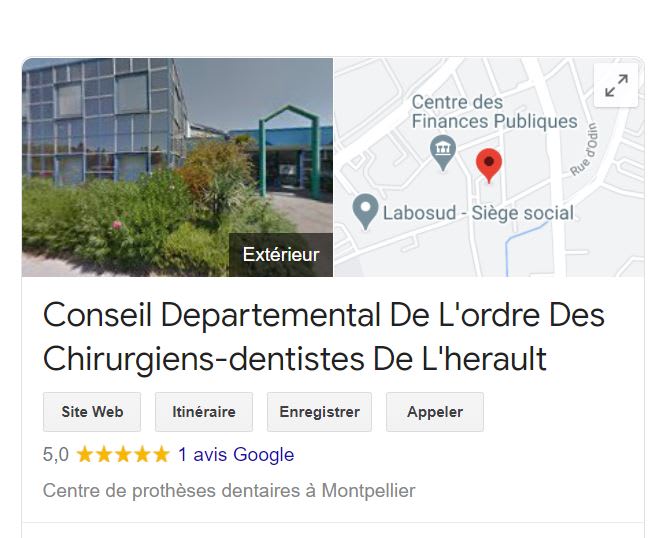Click Centre des Finances Publiques map label
Screen dimensions: 651x538
tap(494, 112)
